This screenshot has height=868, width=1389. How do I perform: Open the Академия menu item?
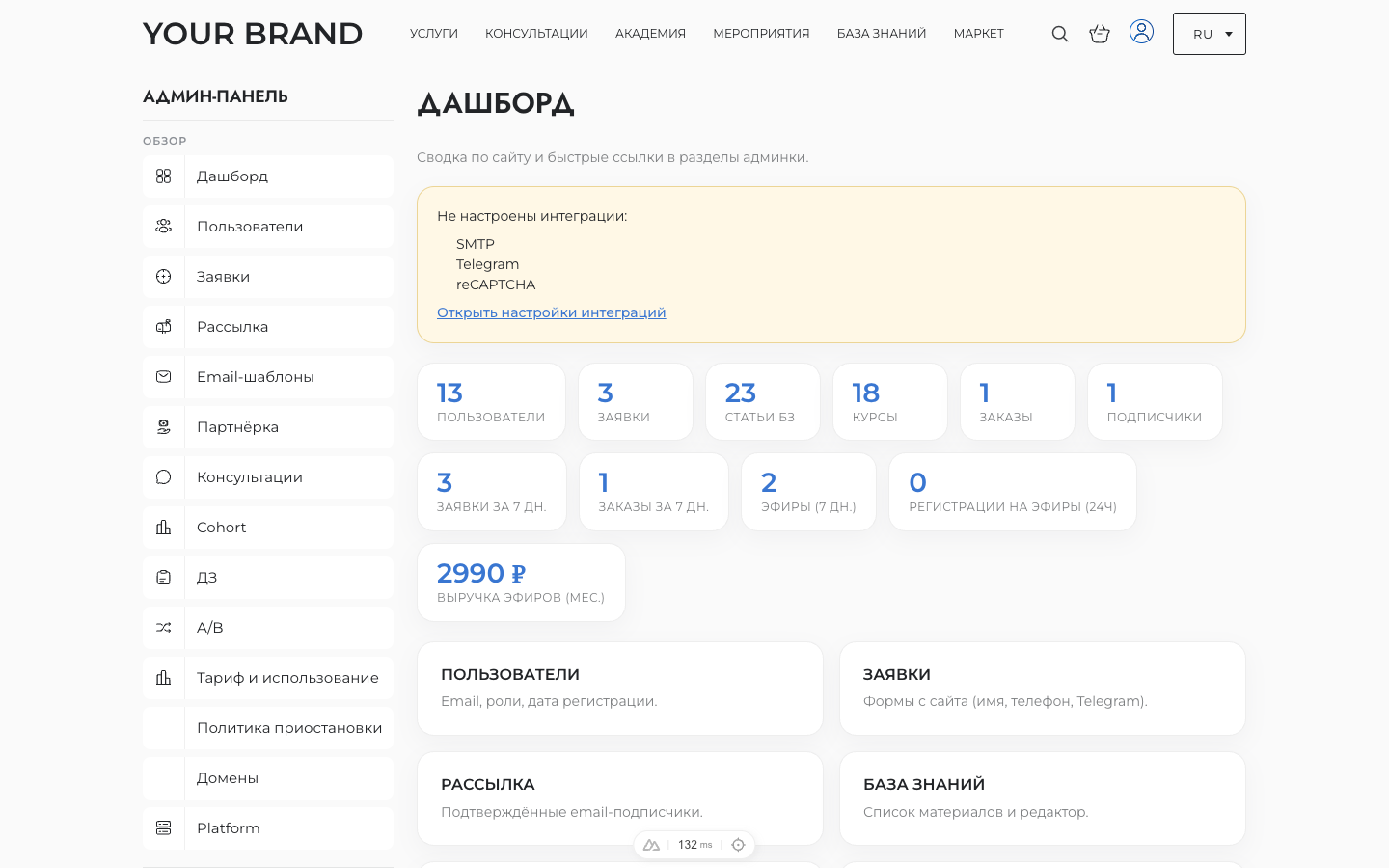click(x=650, y=34)
